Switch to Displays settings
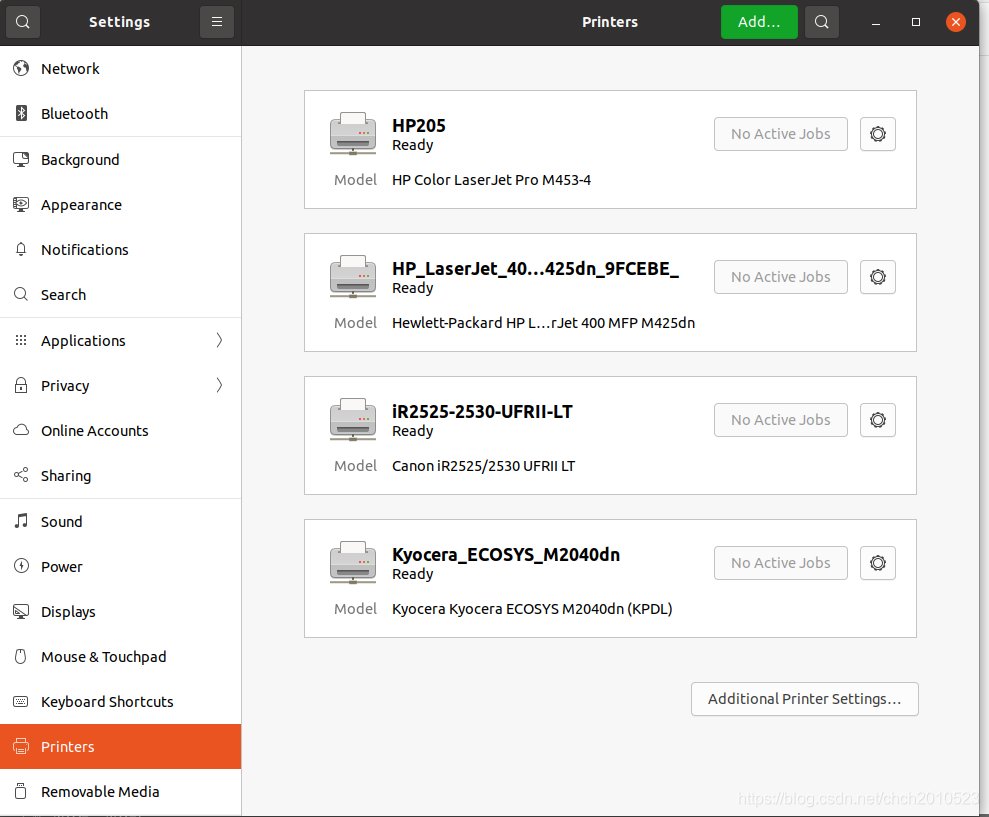The width and height of the screenshot is (989, 817). (x=120, y=611)
